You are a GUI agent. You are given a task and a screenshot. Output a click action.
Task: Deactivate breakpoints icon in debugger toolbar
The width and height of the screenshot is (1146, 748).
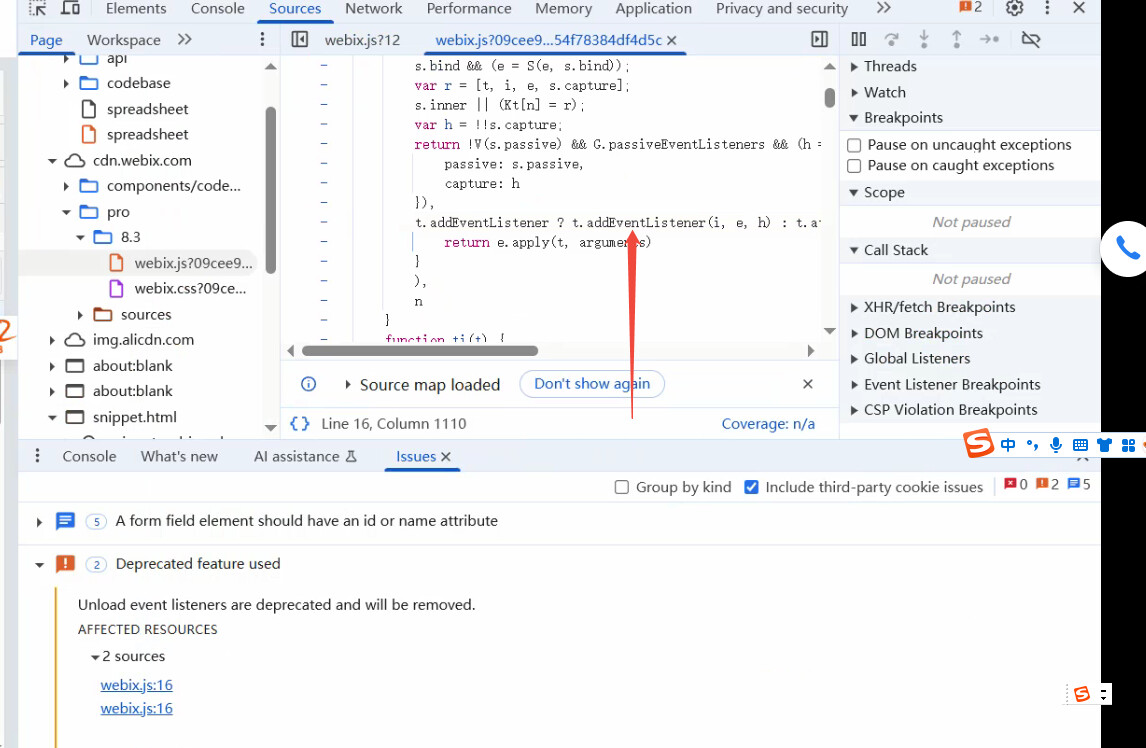coord(1031,39)
